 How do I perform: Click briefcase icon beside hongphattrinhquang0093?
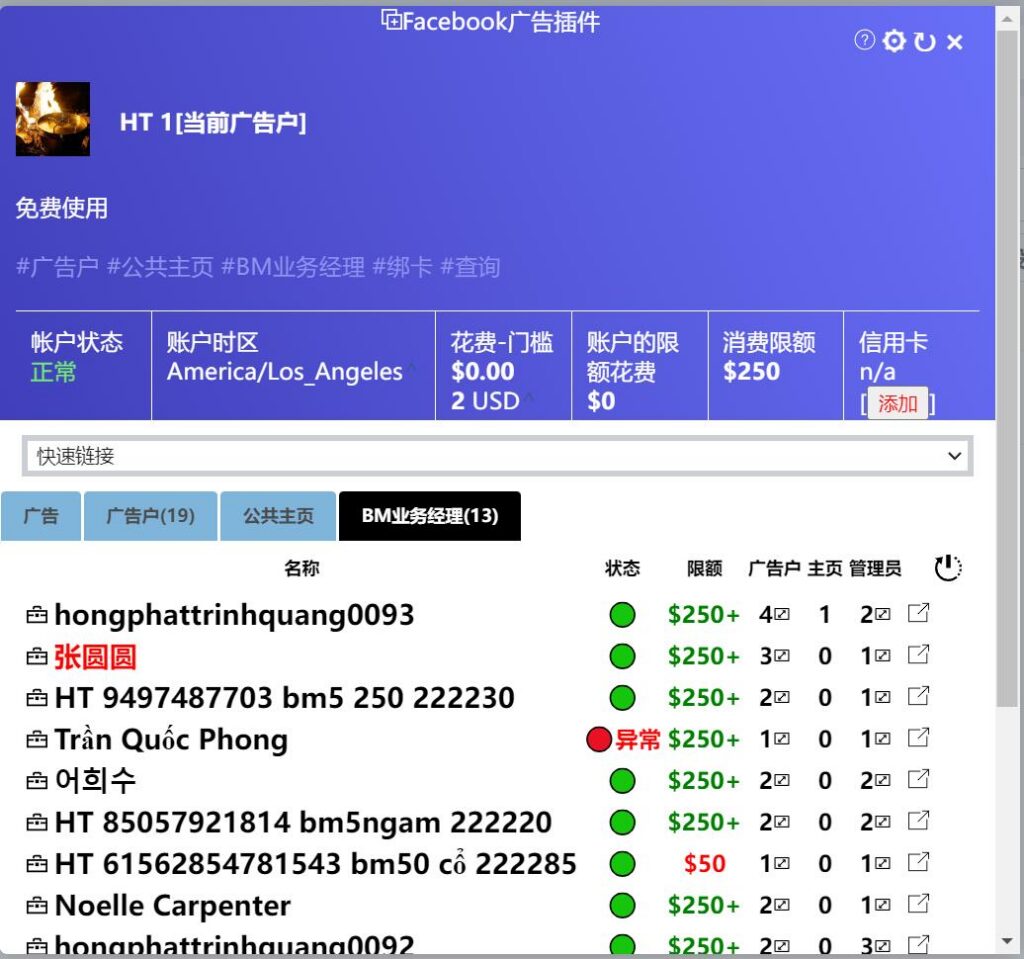[x=37, y=615]
